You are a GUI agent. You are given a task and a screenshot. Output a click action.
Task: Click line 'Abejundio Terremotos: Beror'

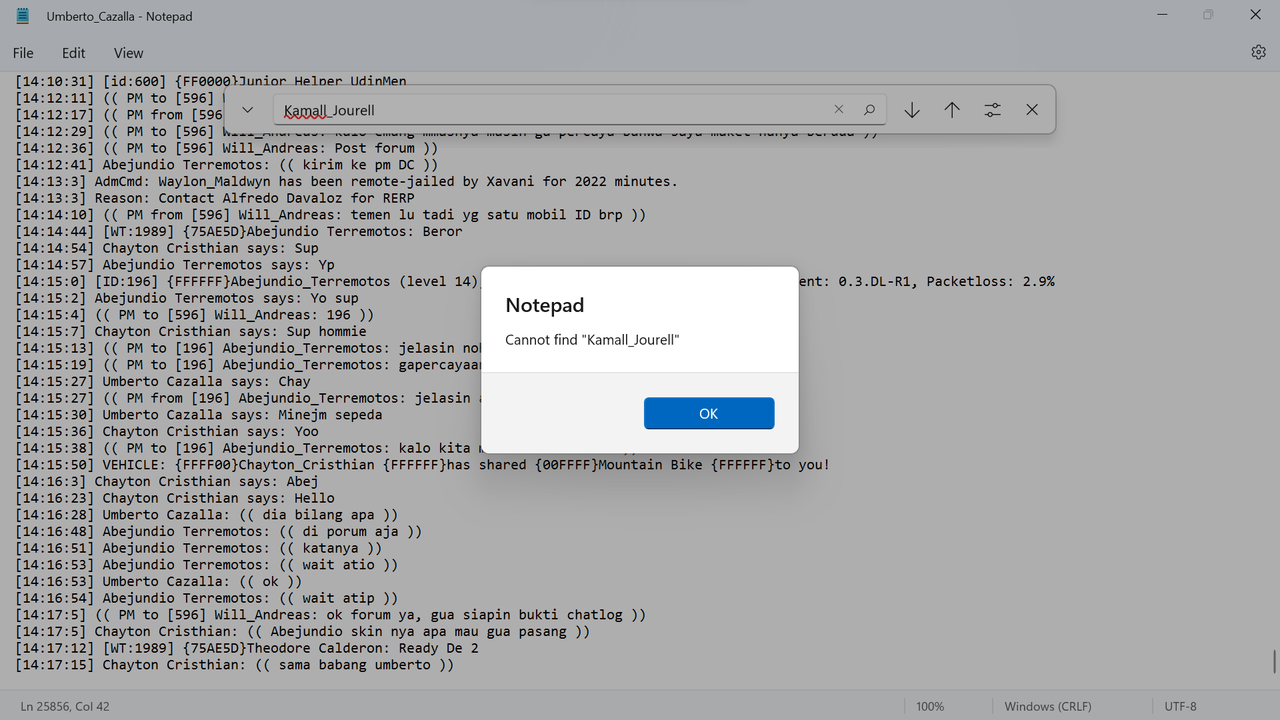click(x=238, y=231)
